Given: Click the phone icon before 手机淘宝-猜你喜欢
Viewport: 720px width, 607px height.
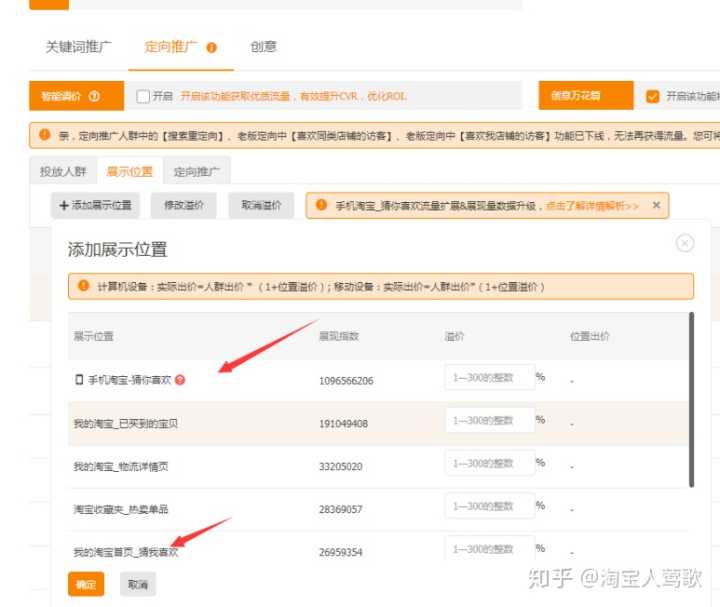Looking at the screenshot, I should pos(79,380).
